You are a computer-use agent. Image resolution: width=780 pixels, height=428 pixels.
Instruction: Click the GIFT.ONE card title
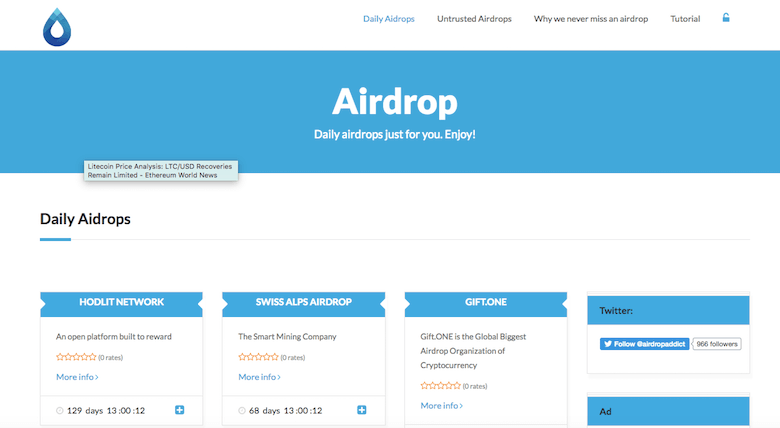pyautogui.click(x=486, y=302)
